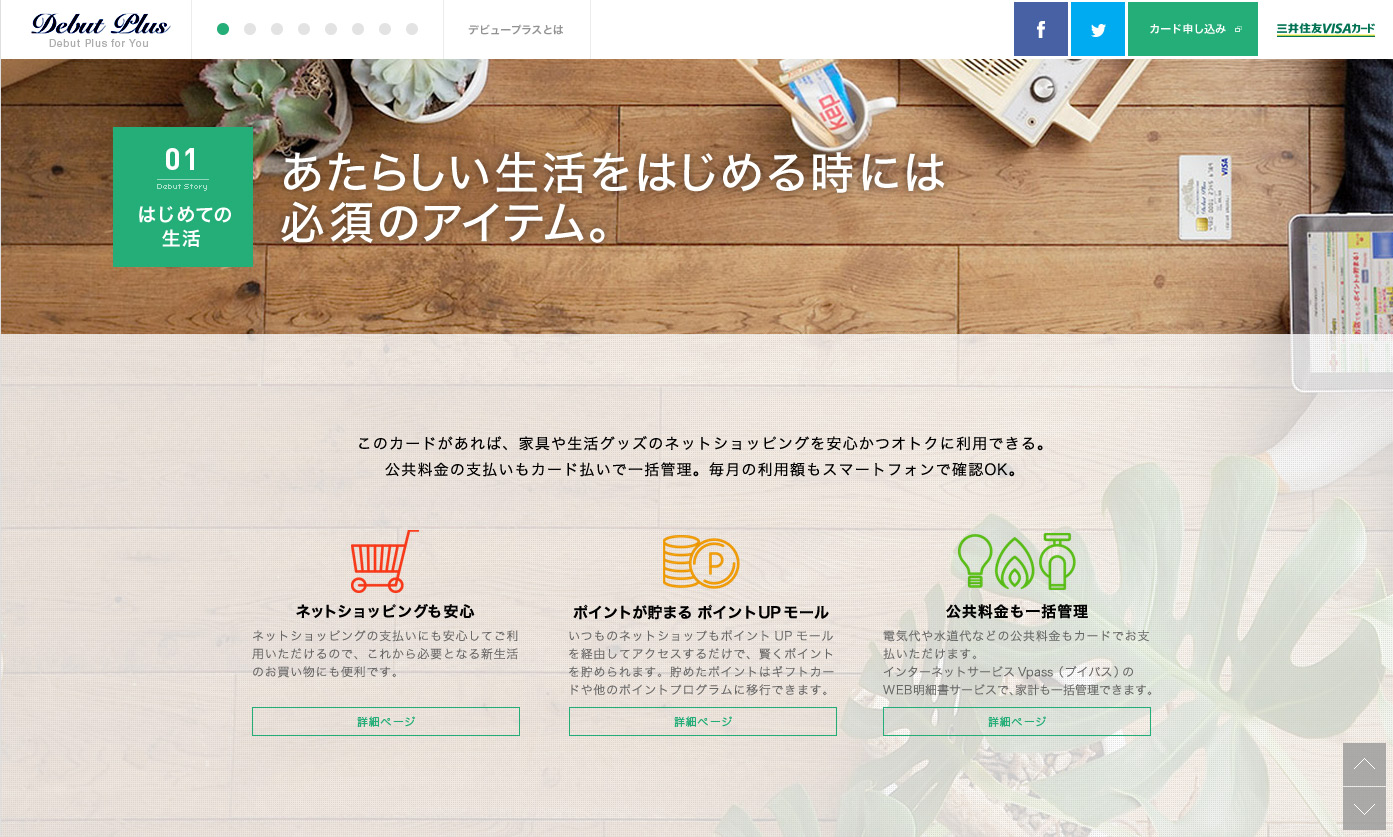
Task: Select the first green pagination dot
Action: click(x=223, y=29)
